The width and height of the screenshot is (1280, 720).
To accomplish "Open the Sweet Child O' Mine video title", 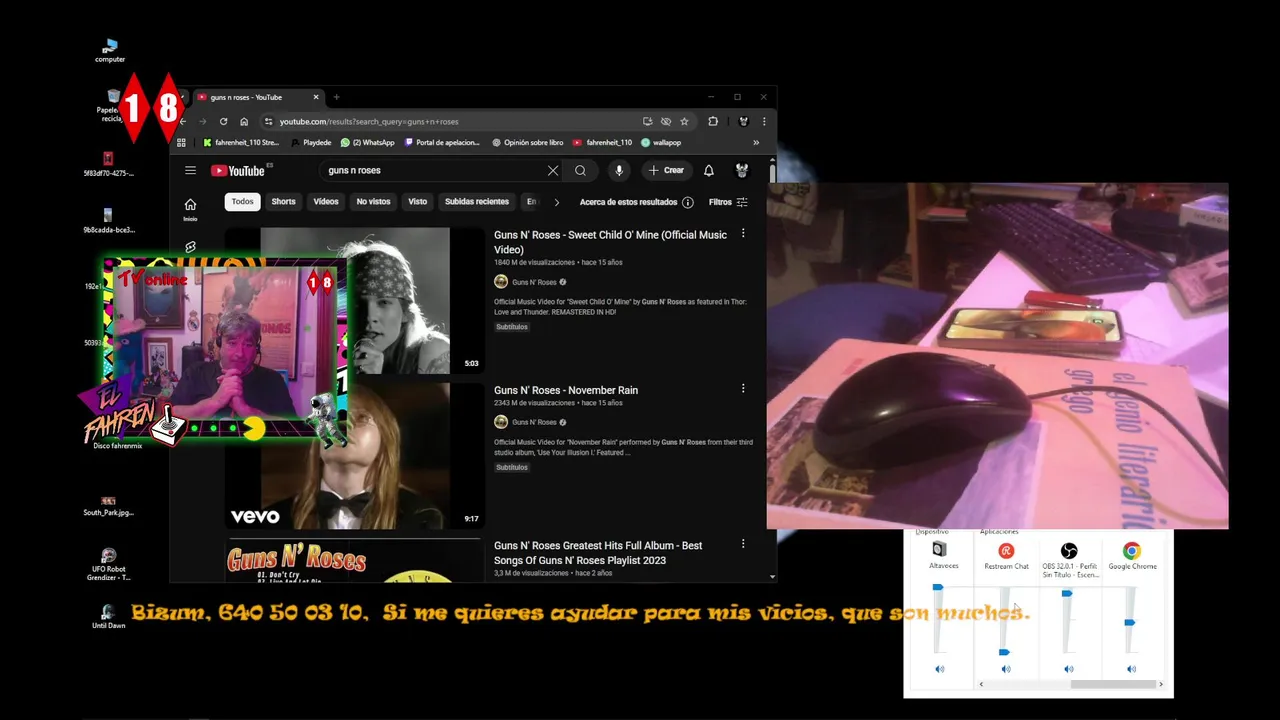I will [610, 242].
